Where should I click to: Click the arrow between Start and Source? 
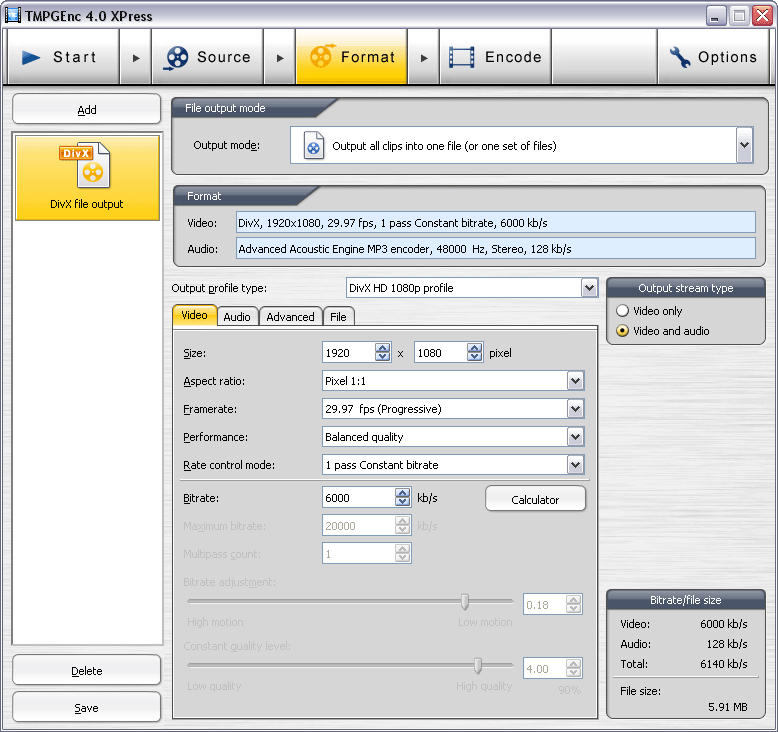pos(136,58)
